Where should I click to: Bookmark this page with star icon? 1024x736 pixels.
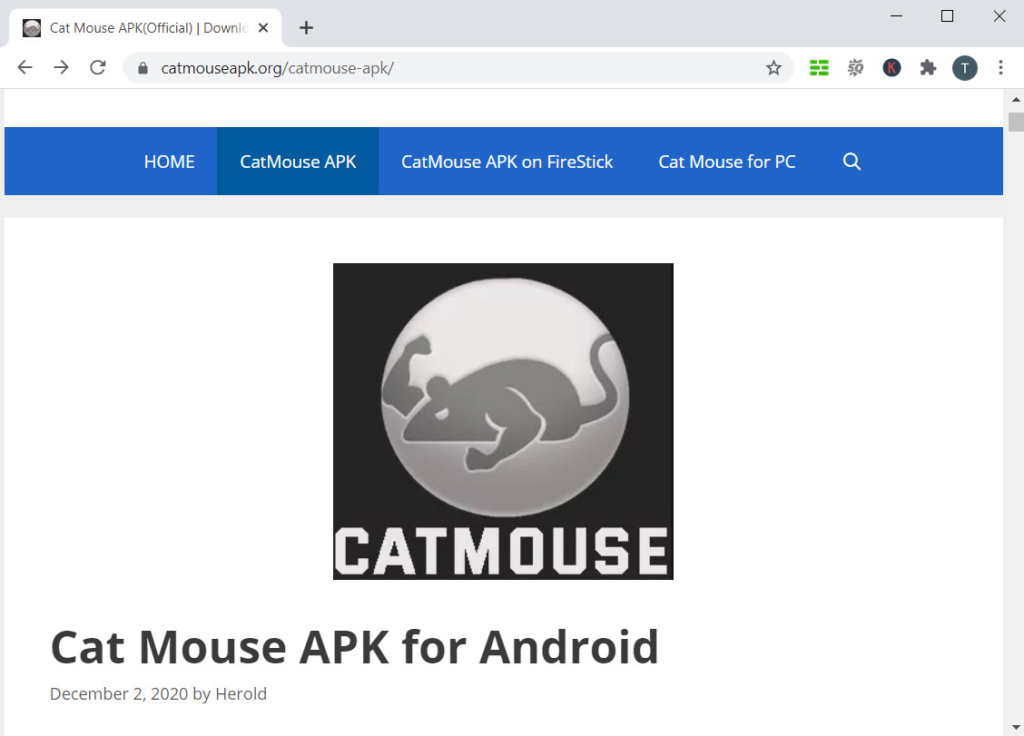(774, 68)
